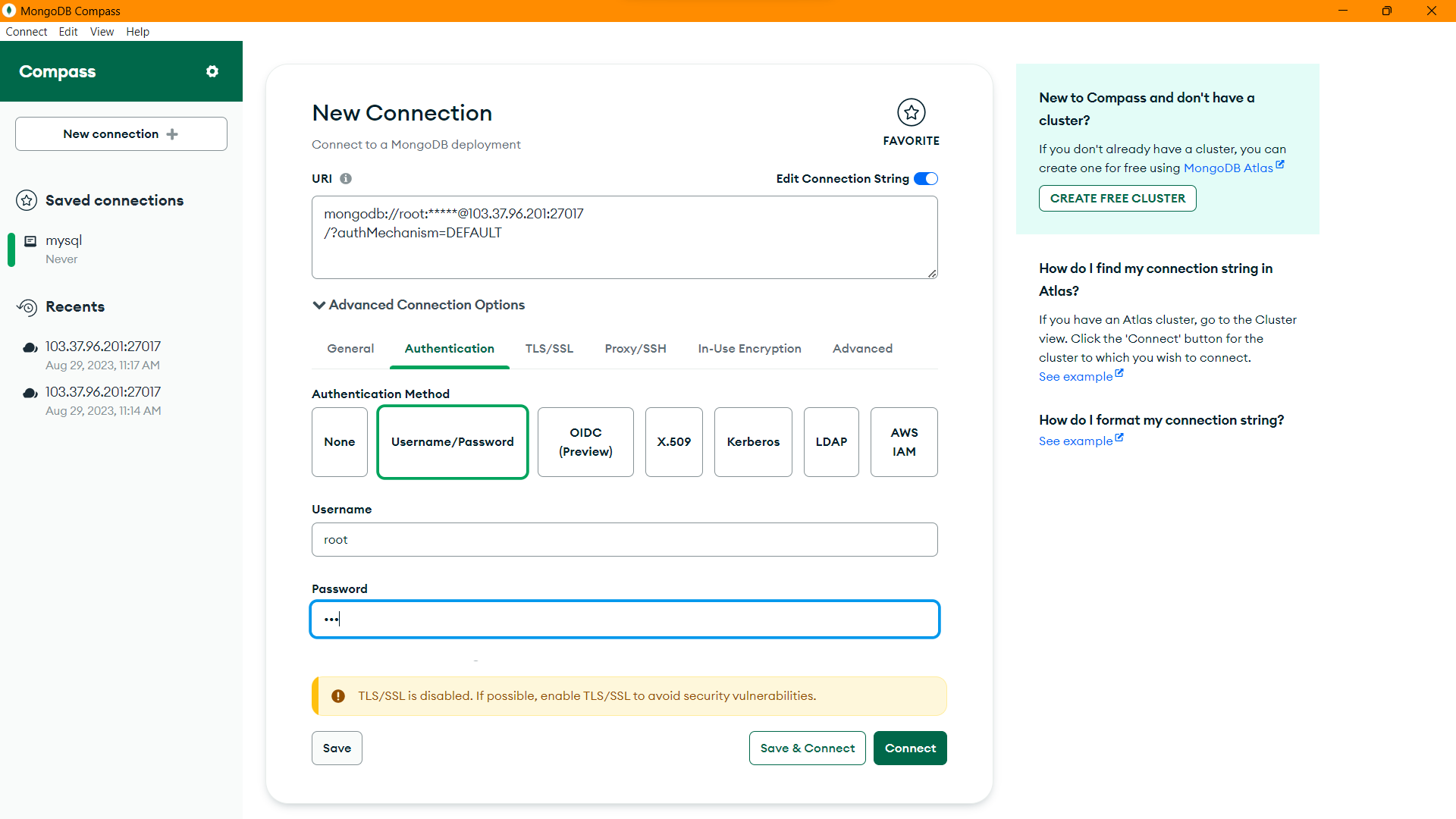Open See example under format connection string
The height and width of the screenshot is (819, 1456).
tap(1076, 441)
